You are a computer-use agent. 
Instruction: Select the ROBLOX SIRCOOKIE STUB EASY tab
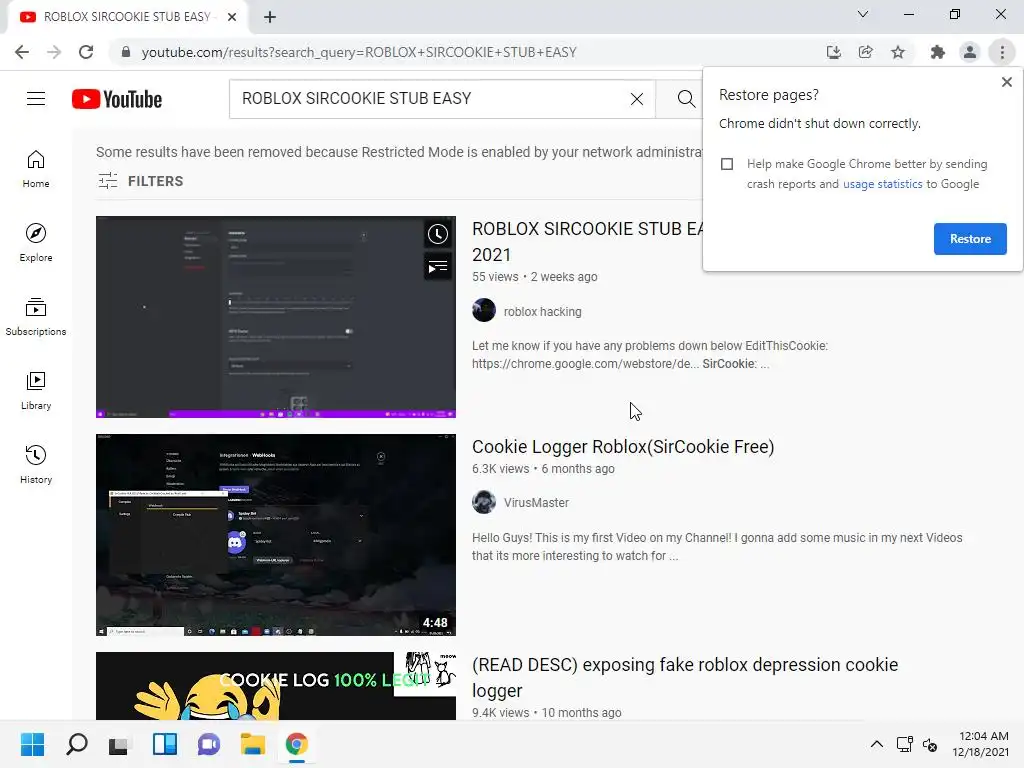click(127, 17)
